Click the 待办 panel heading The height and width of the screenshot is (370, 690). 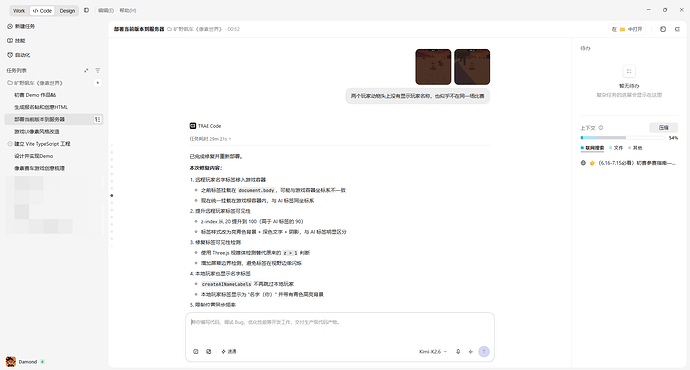click(585, 48)
